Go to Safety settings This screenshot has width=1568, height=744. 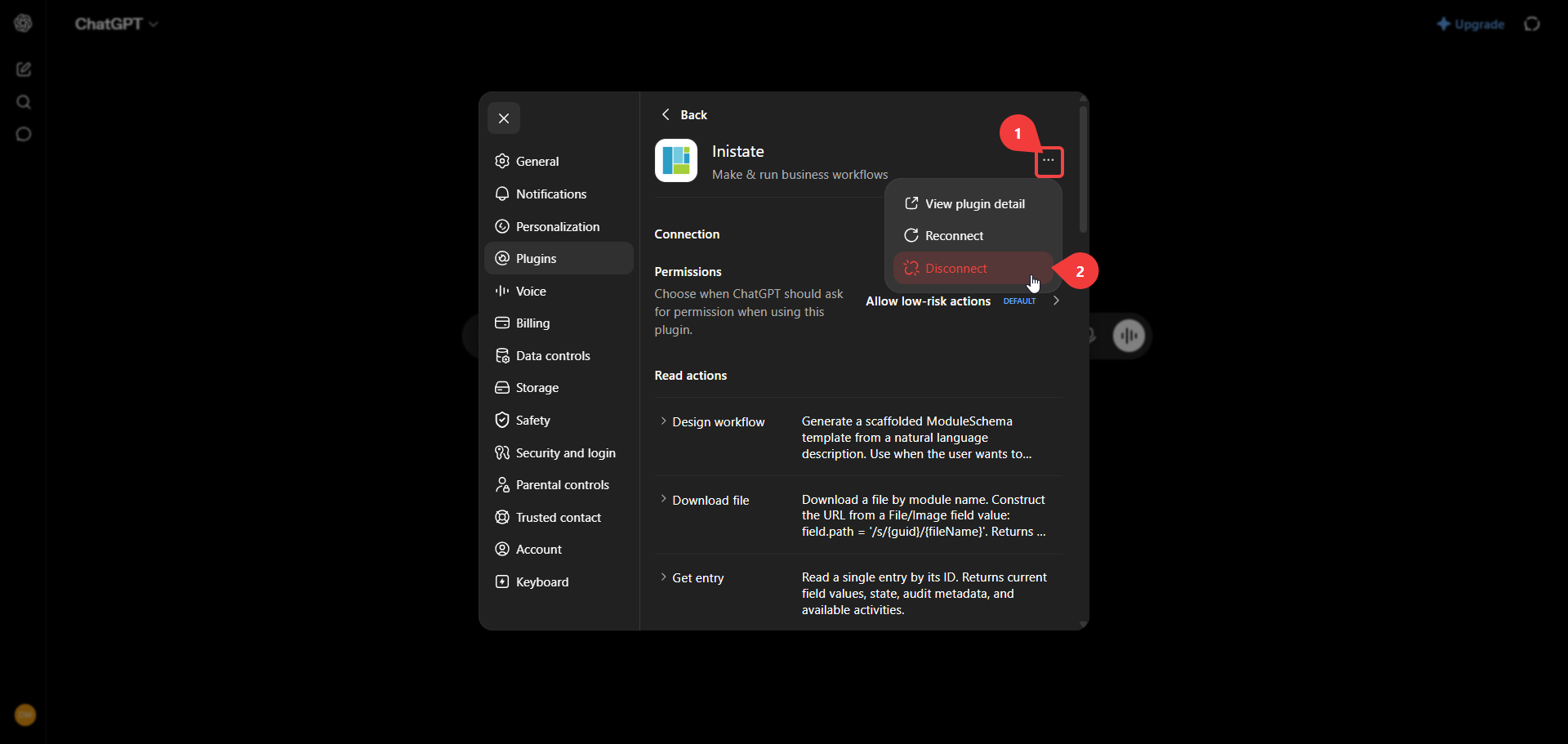coord(559,421)
